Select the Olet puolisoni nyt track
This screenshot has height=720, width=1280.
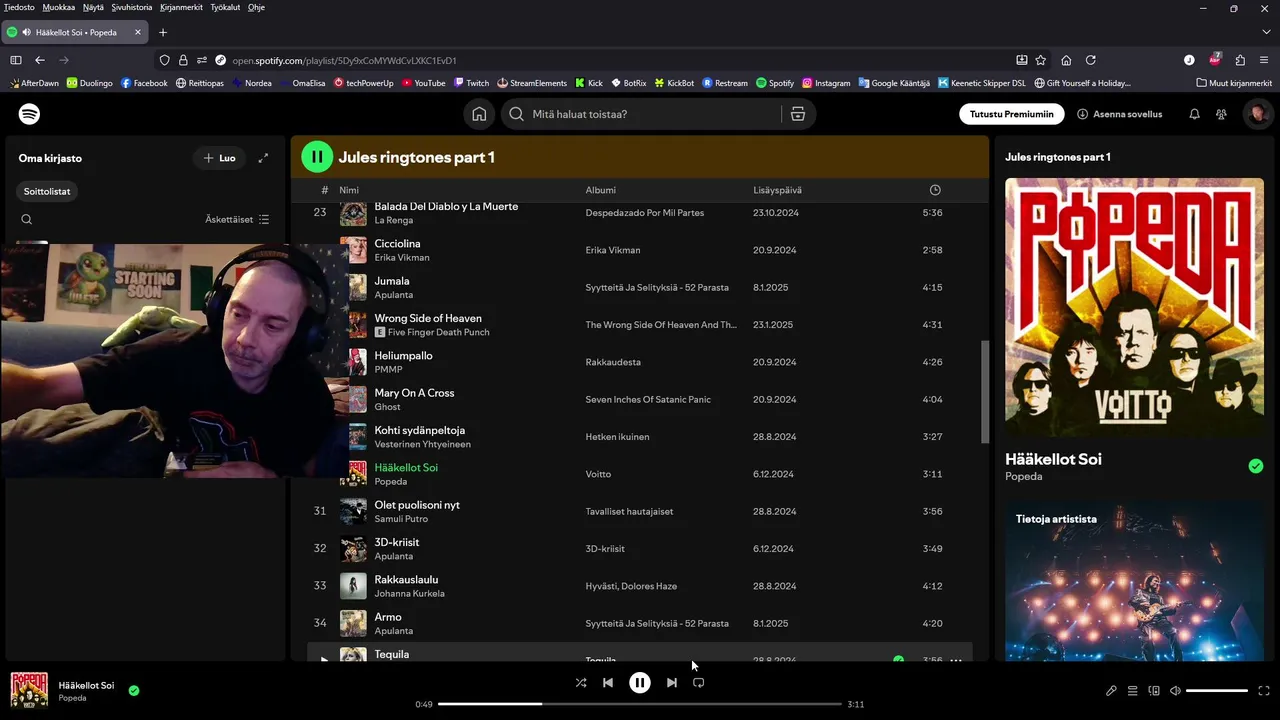tap(417, 505)
